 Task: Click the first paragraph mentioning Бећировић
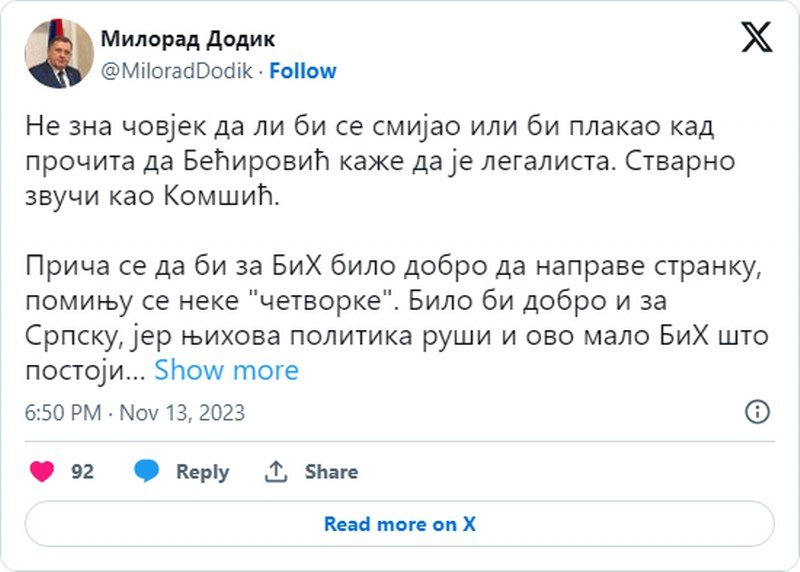click(380, 161)
